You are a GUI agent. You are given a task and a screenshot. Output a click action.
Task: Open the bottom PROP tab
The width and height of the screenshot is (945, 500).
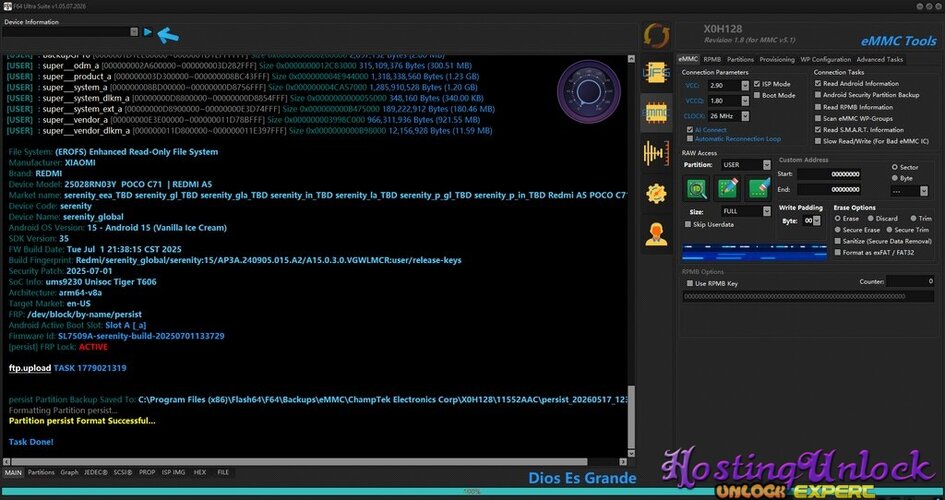coord(147,472)
